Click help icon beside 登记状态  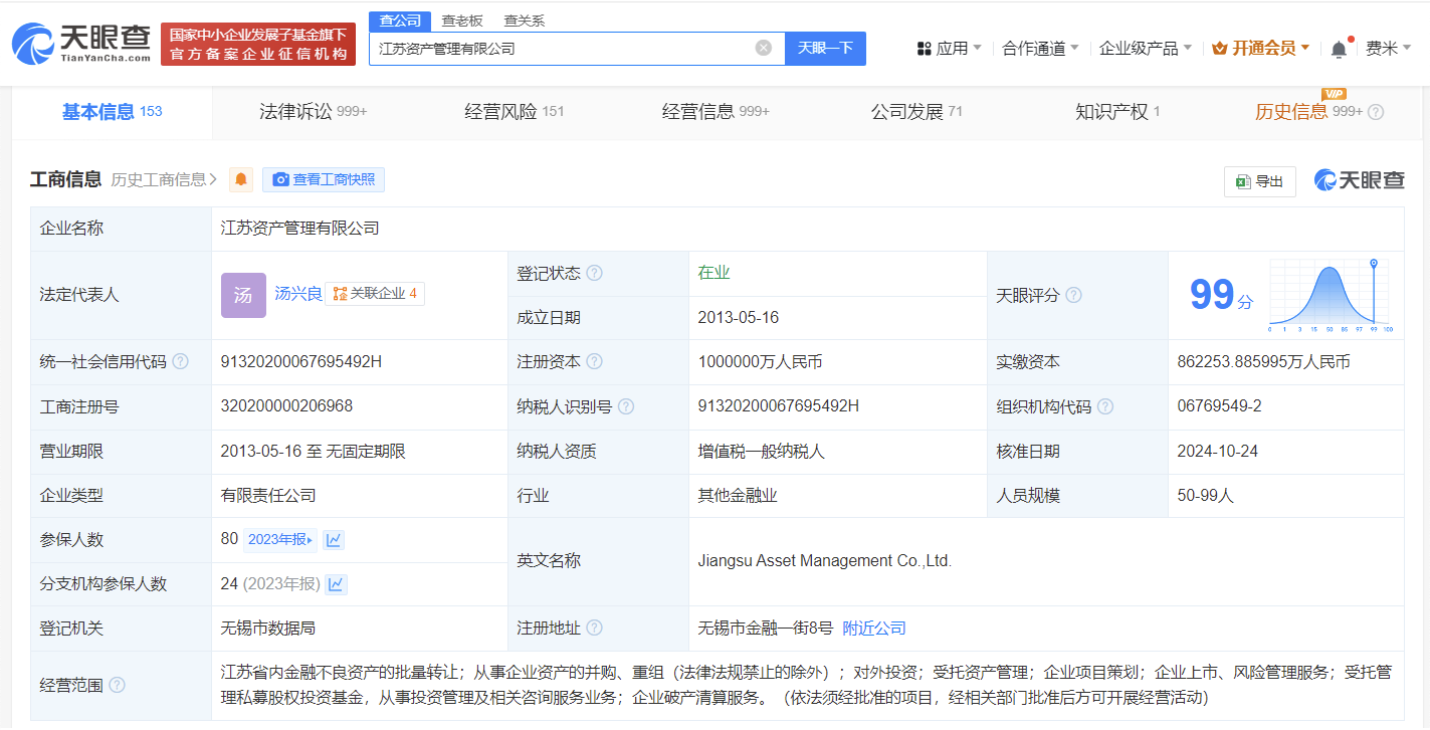pyautogui.click(x=594, y=273)
